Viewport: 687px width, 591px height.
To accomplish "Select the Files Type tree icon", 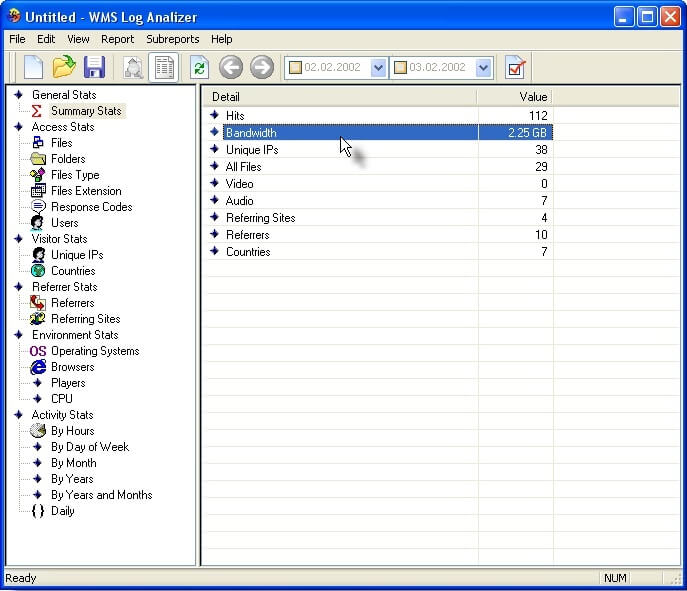I will (38, 174).
